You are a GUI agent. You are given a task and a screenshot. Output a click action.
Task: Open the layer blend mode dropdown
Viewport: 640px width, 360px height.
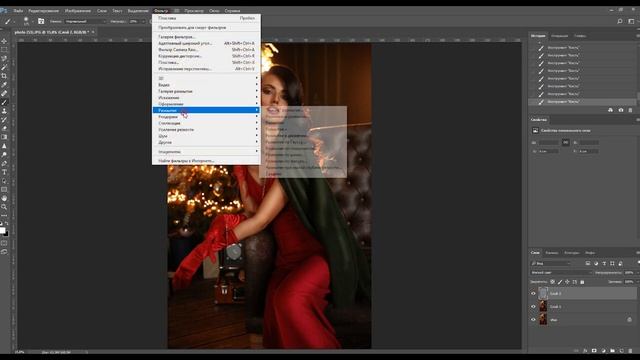coord(561,272)
